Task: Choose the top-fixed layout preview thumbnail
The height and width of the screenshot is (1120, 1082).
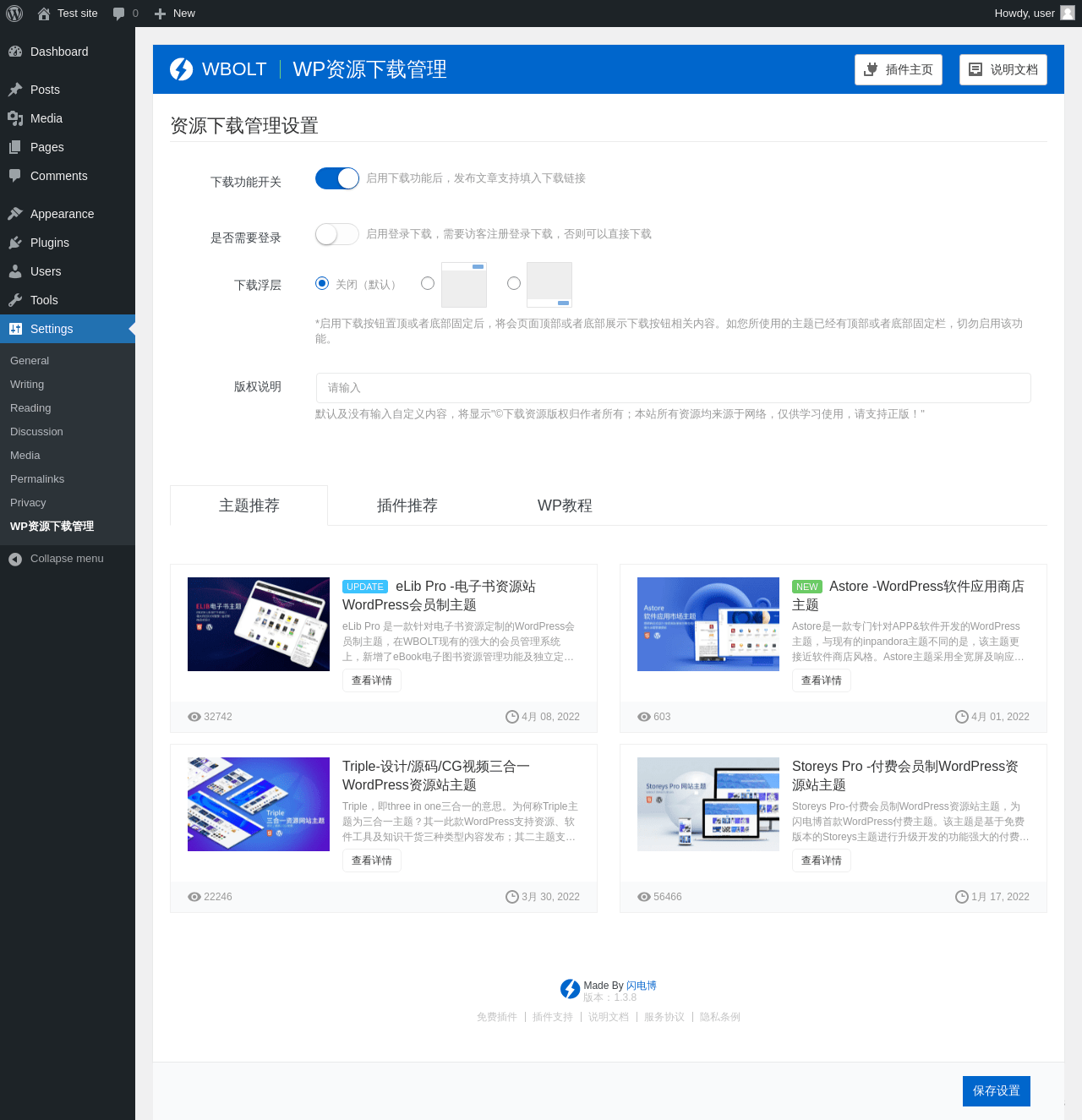Action: click(464, 285)
